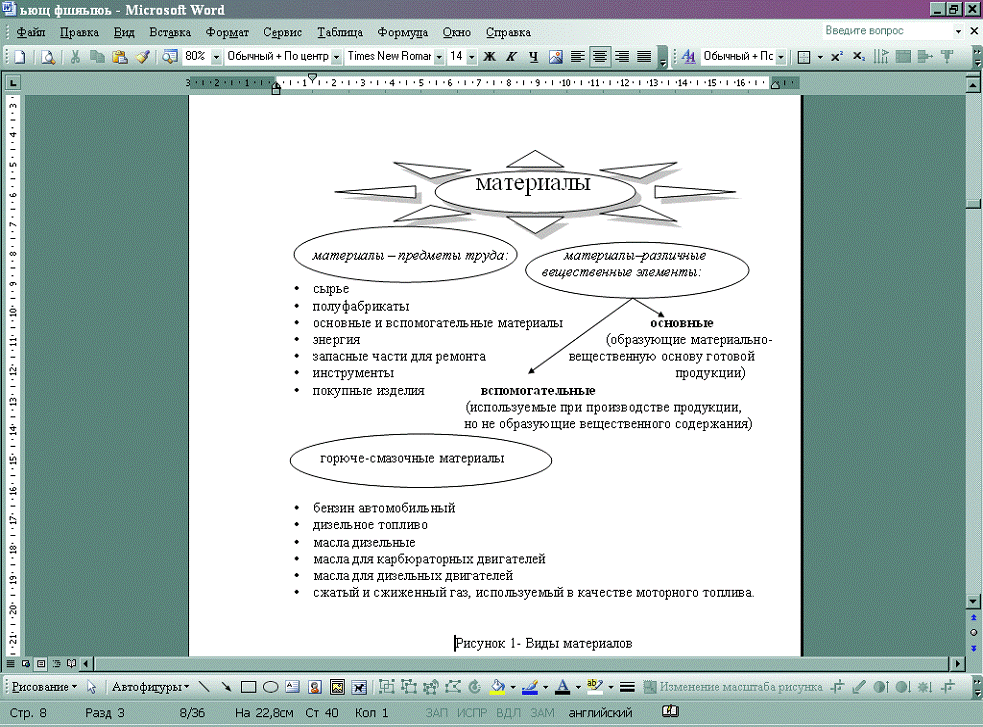Click the Format Painter brush icon
This screenshot has height=727, width=983.
click(142, 57)
